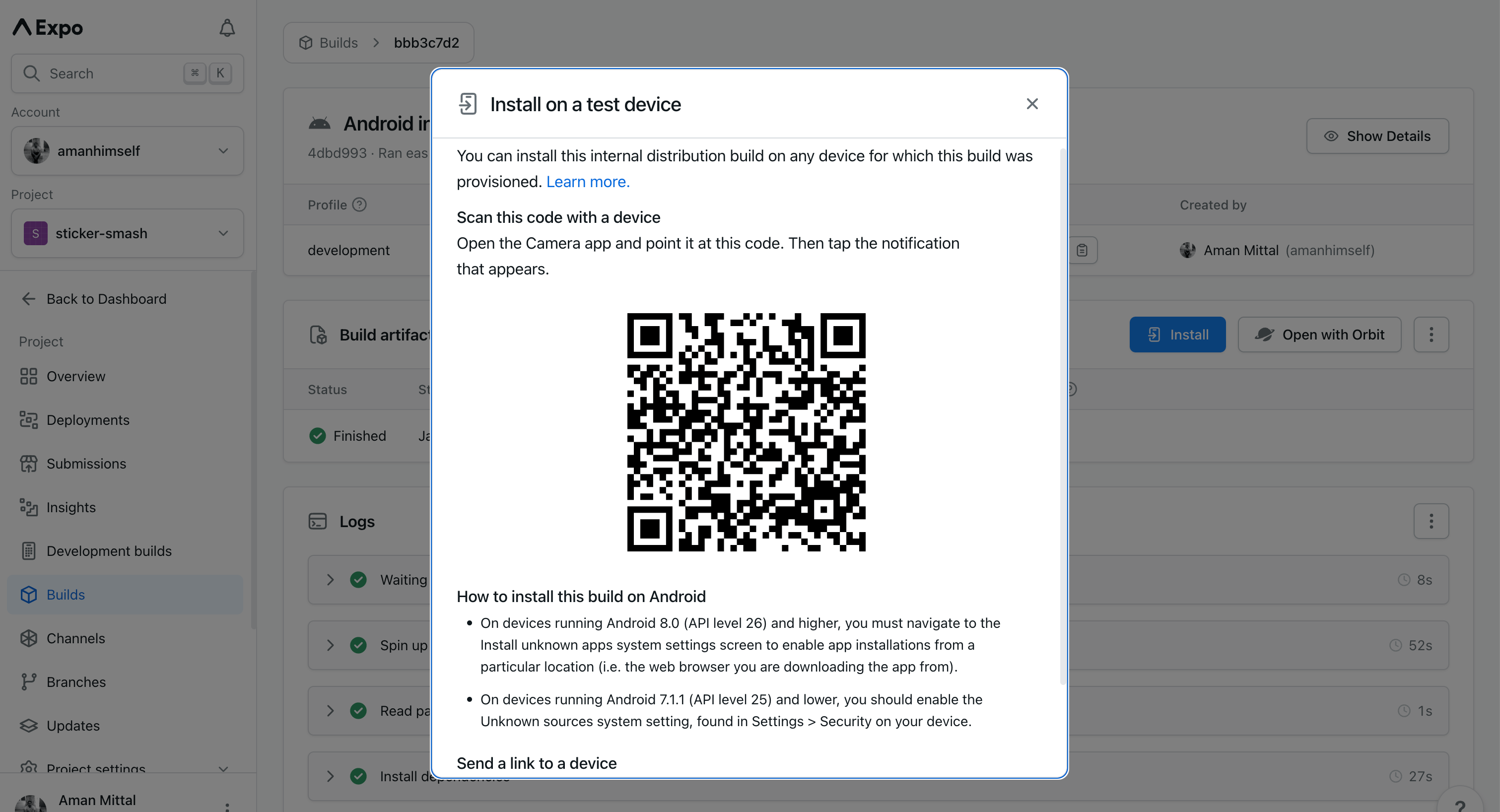
Task: Click the Branches icon in sidebar
Action: pos(29,682)
